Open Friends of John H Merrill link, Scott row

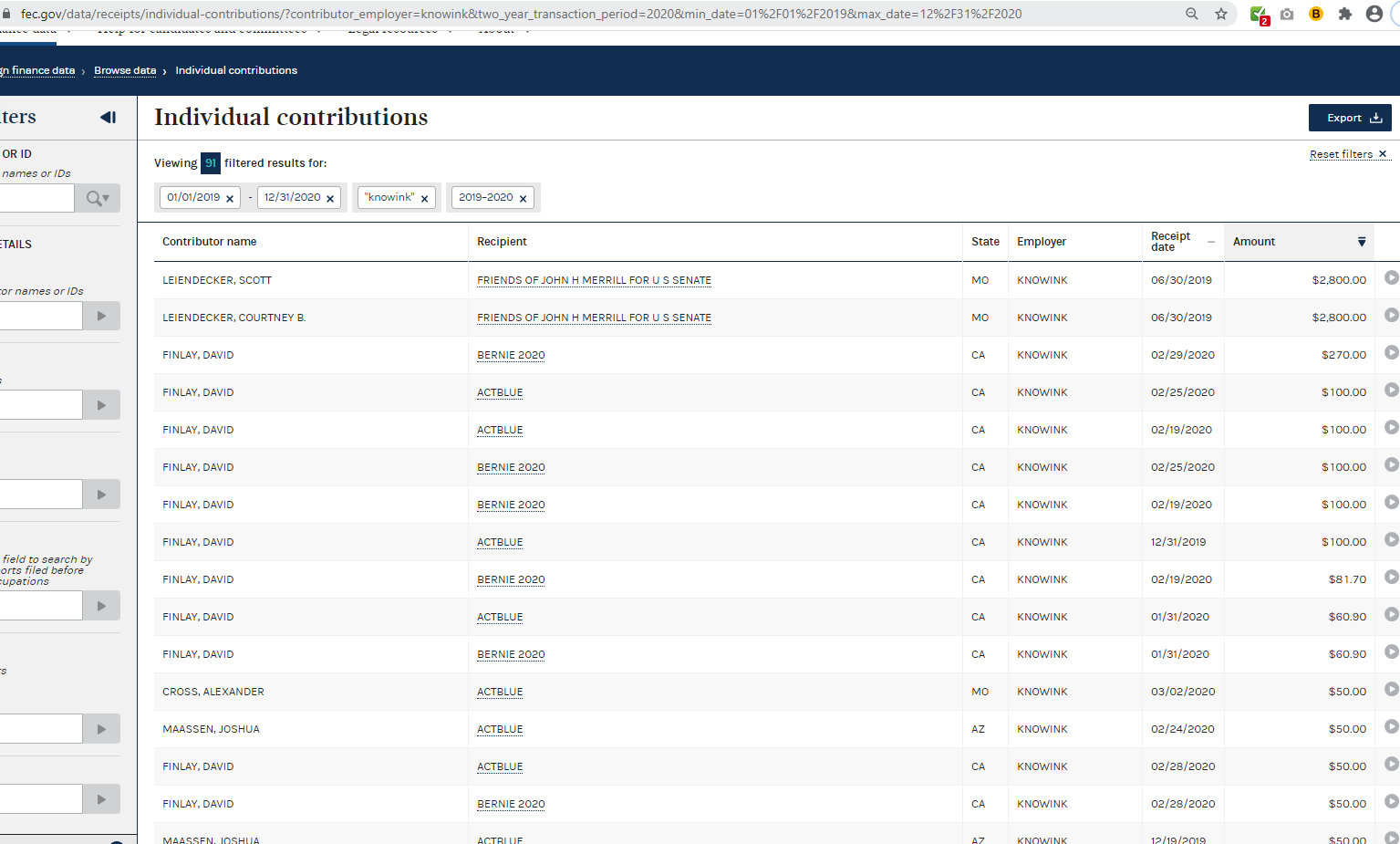click(594, 280)
